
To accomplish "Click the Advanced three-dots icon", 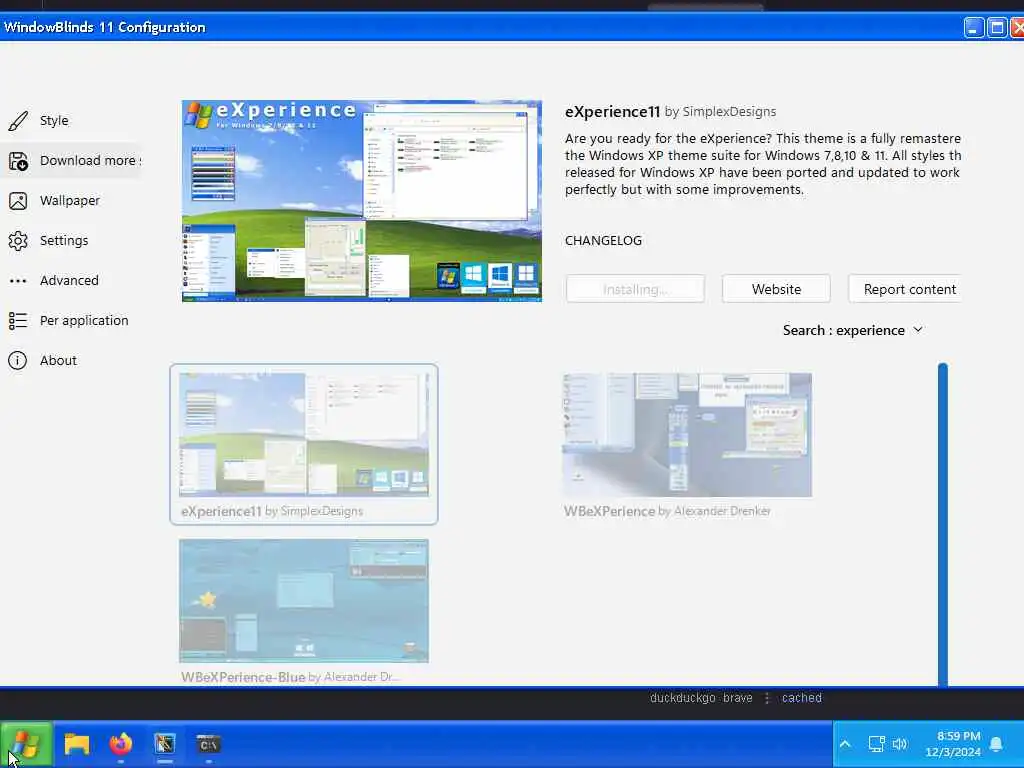I will [18, 281].
